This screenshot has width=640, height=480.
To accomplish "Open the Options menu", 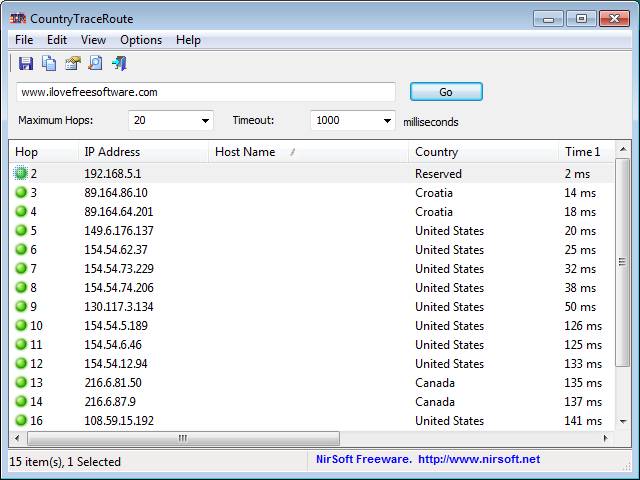I will coord(141,40).
